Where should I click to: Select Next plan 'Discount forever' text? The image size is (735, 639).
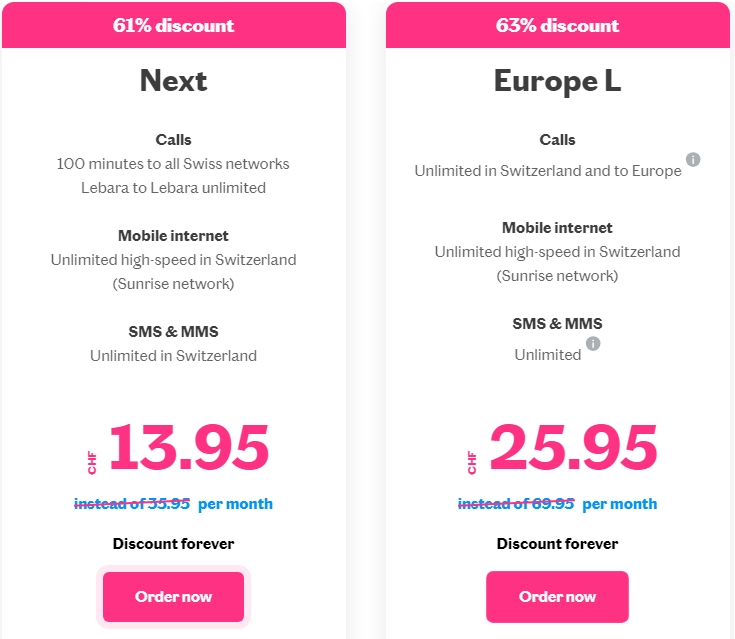click(x=173, y=543)
